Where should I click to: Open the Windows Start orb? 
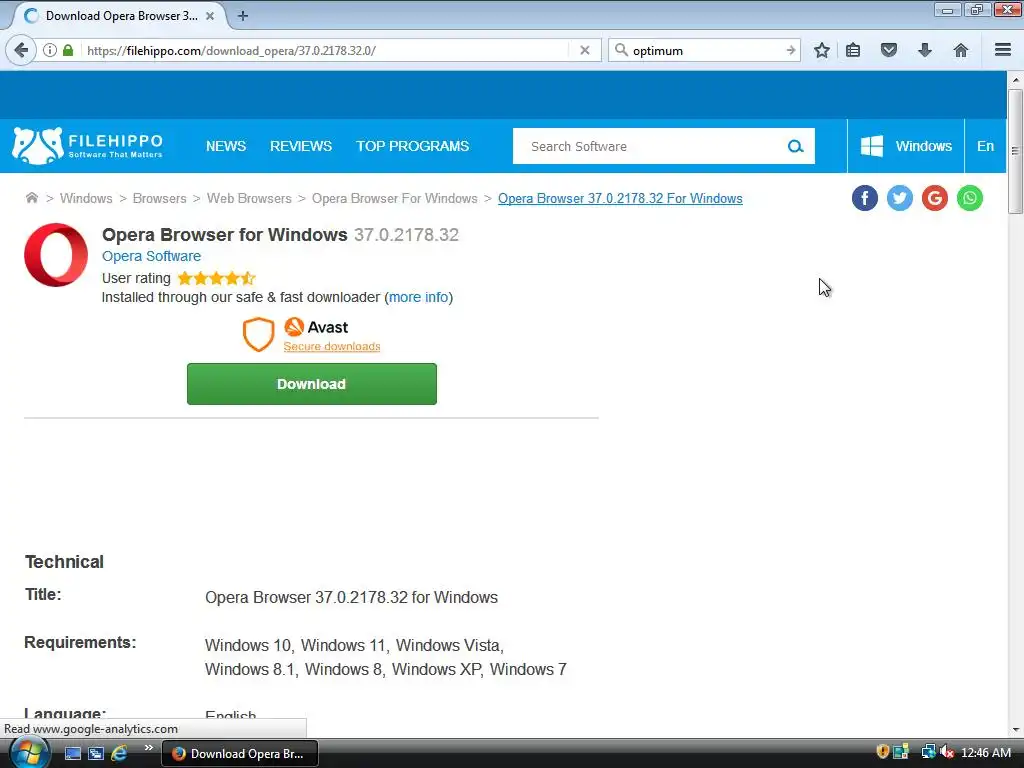pyautogui.click(x=28, y=752)
